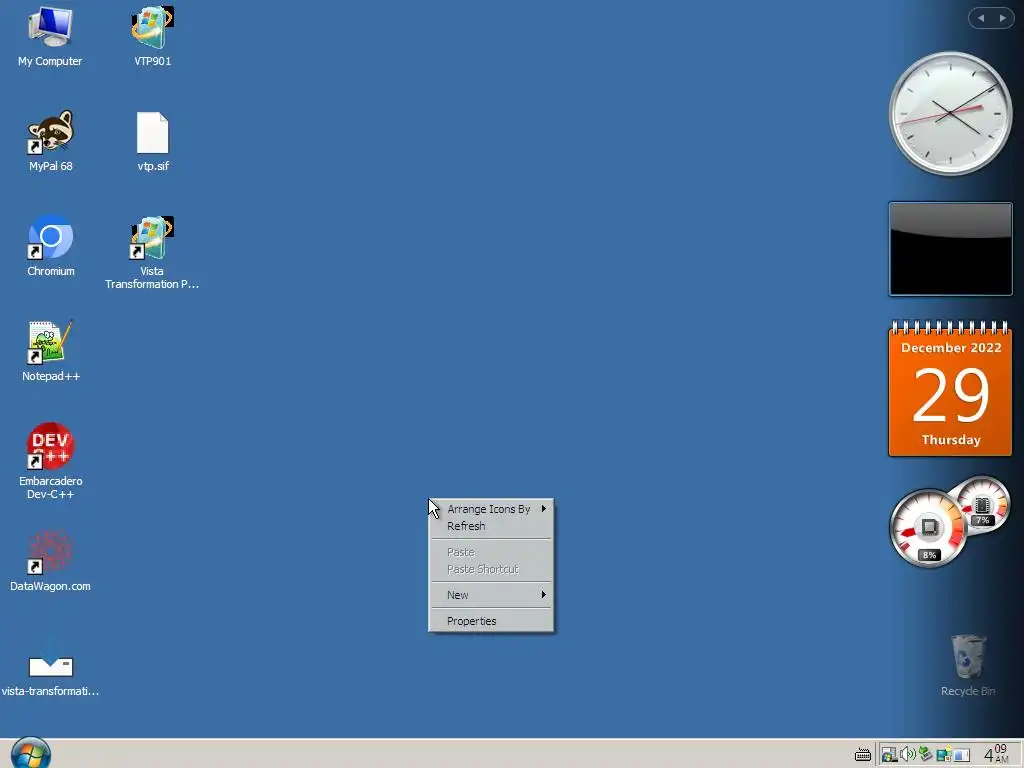
Task: Select the Notepad++ shortcut icon
Action: (x=50, y=351)
